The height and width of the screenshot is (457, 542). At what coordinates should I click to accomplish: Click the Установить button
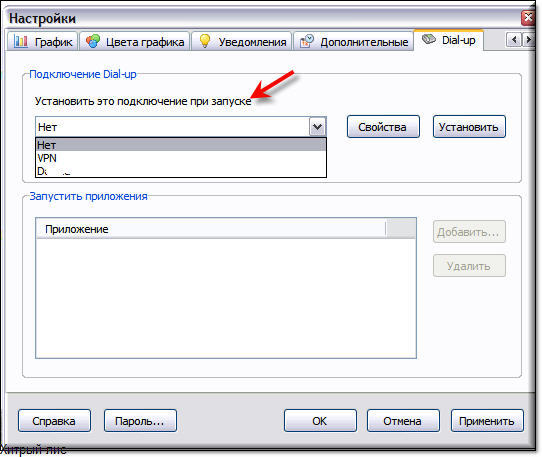tap(469, 127)
